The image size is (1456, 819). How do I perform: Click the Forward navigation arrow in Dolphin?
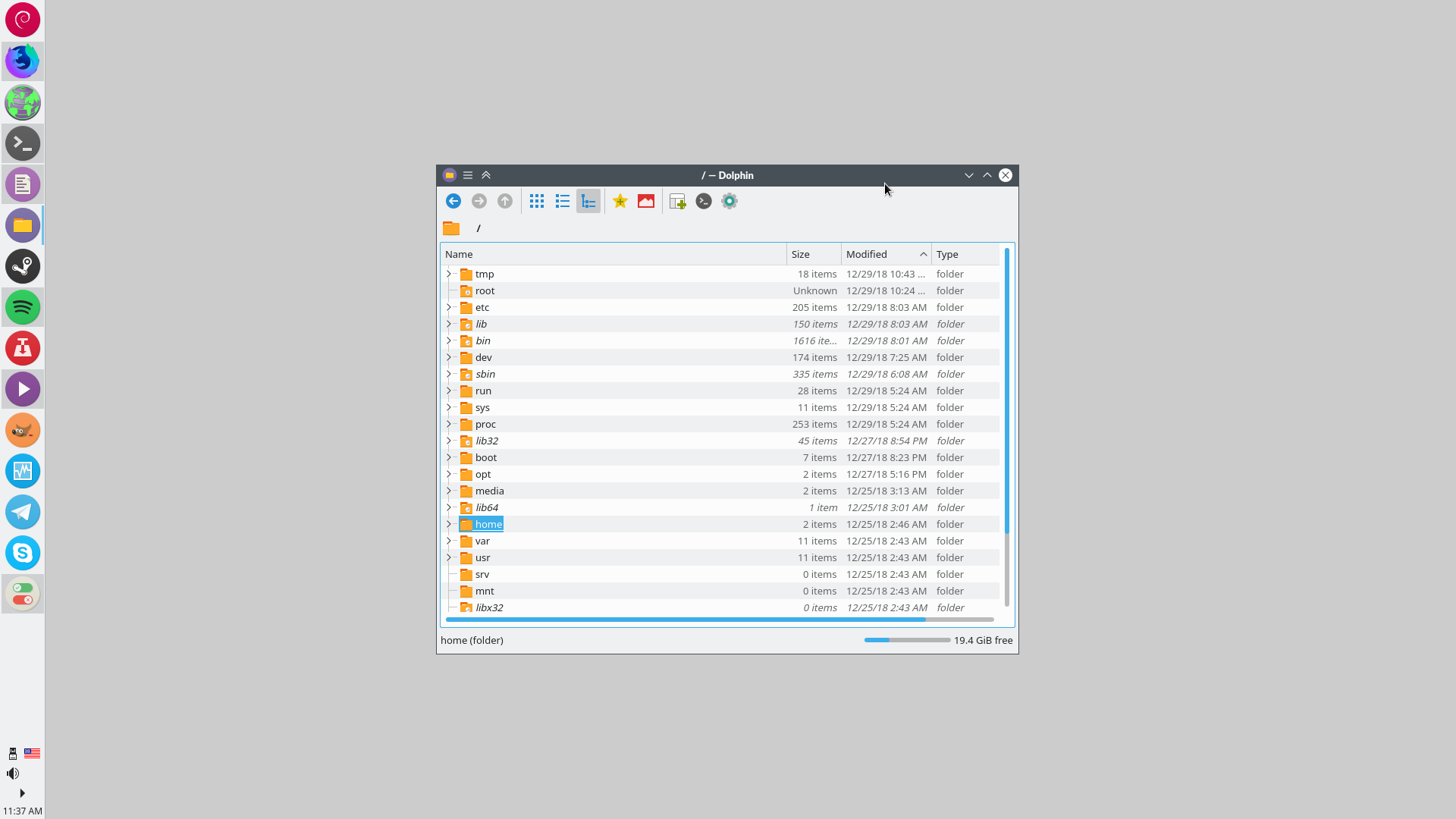pyautogui.click(x=479, y=201)
